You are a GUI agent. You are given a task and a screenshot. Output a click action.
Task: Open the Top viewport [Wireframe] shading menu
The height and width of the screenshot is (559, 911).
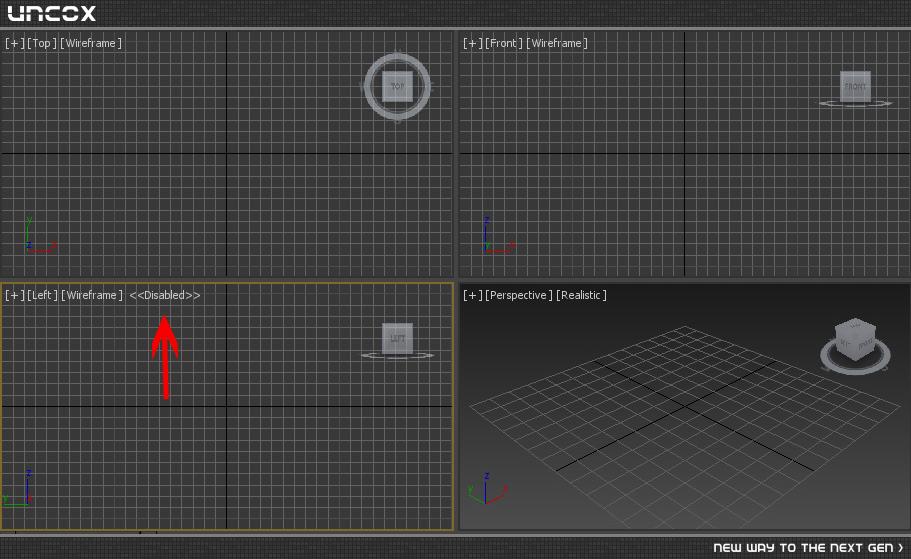tap(91, 43)
